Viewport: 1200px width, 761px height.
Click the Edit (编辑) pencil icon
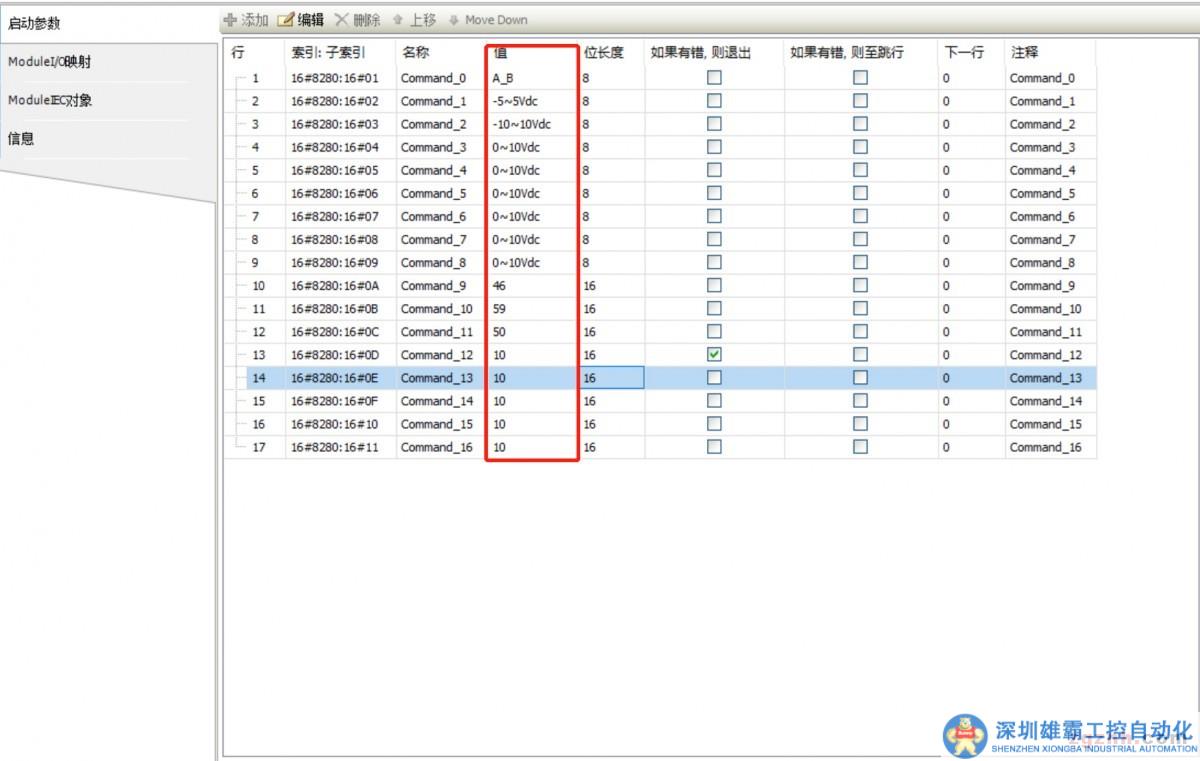coord(286,20)
